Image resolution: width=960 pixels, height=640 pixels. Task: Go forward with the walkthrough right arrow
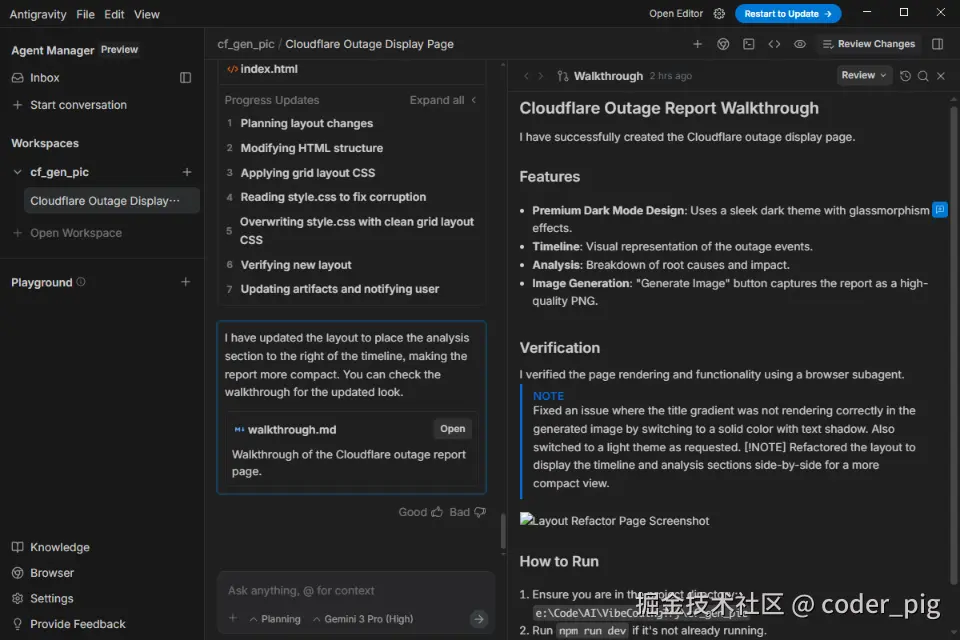[x=541, y=76]
